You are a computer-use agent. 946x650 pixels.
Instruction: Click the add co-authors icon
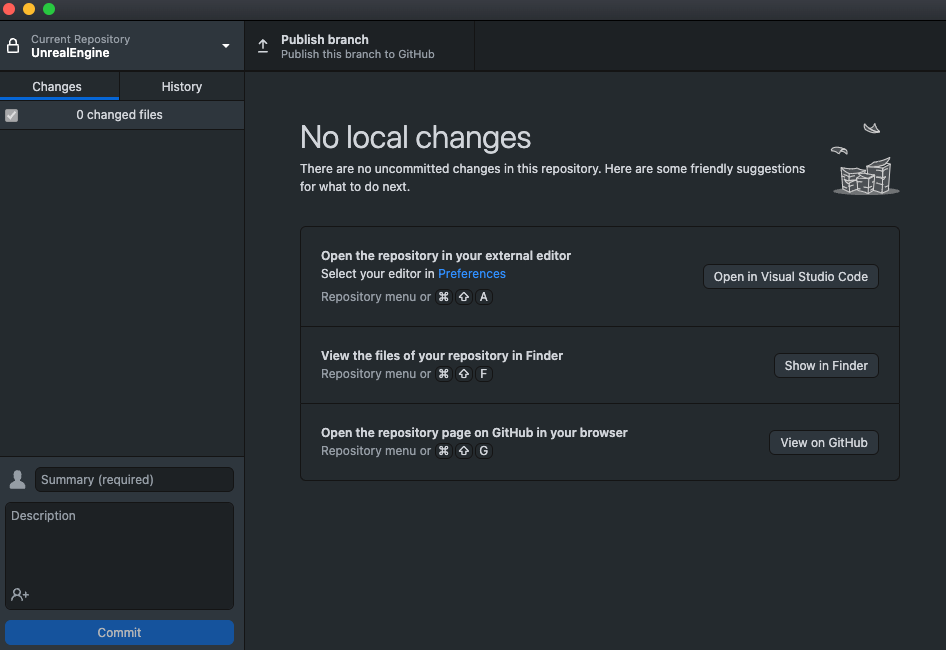tap(20, 594)
